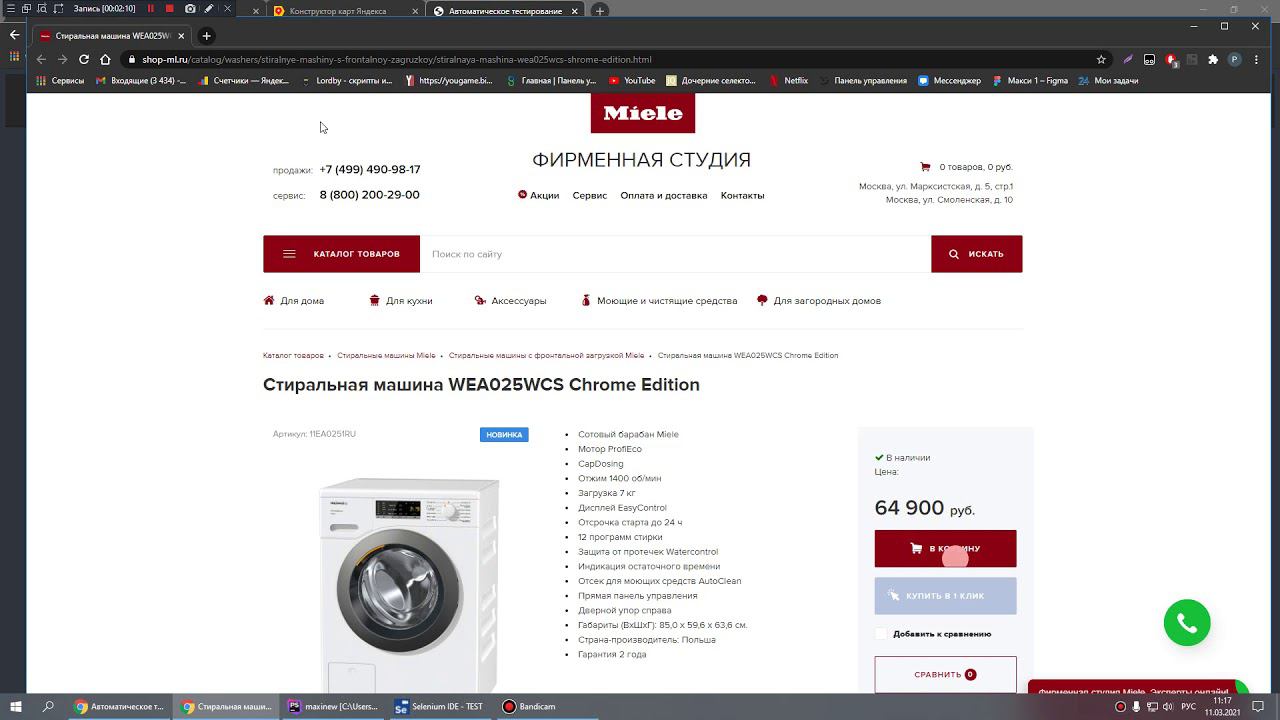The width and height of the screenshot is (1280, 720).
Task: Open Моющие и чистящие средства category
Action: (659, 301)
